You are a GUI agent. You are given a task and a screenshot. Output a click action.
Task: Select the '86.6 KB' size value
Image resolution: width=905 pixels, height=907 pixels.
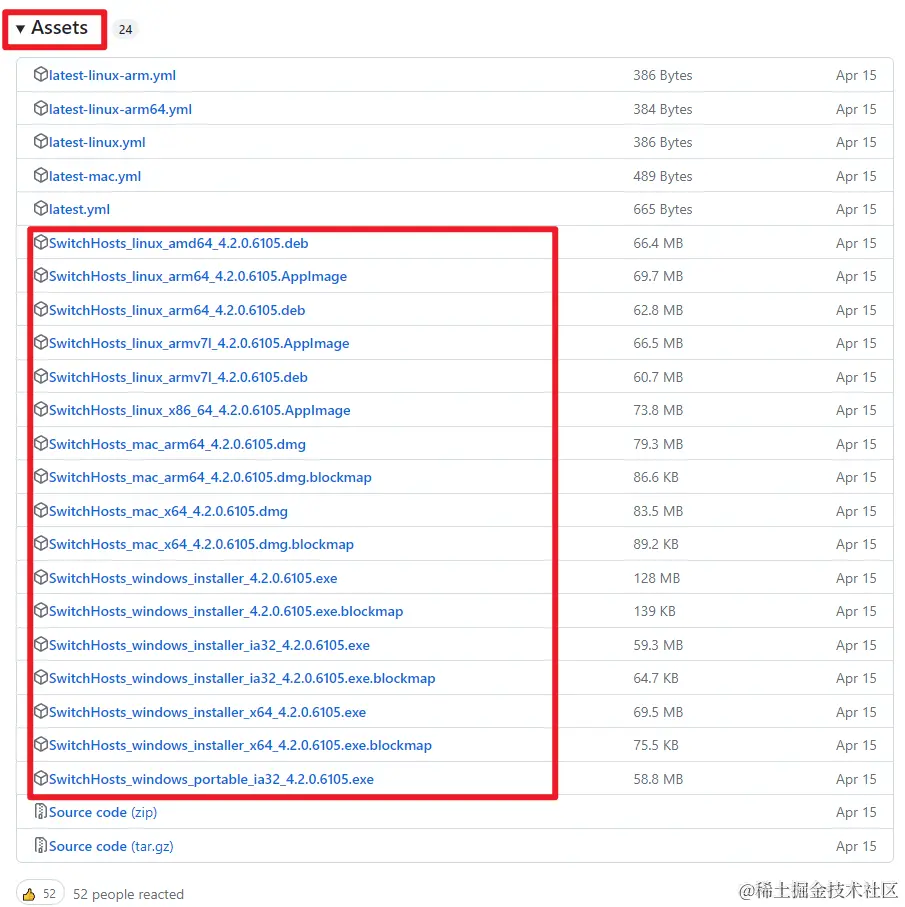656,478
